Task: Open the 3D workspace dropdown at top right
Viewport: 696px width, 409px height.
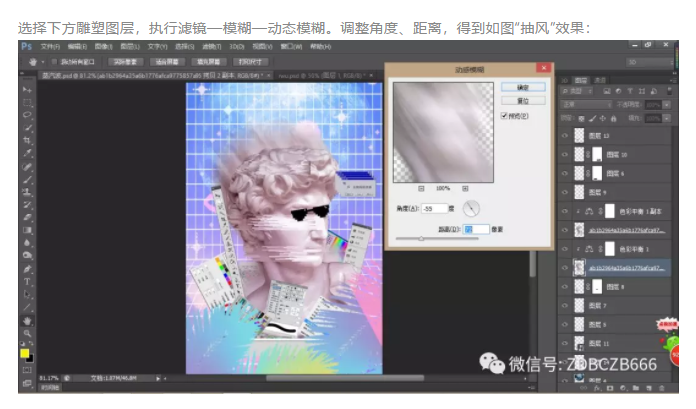Action: [x=650, y=62]
